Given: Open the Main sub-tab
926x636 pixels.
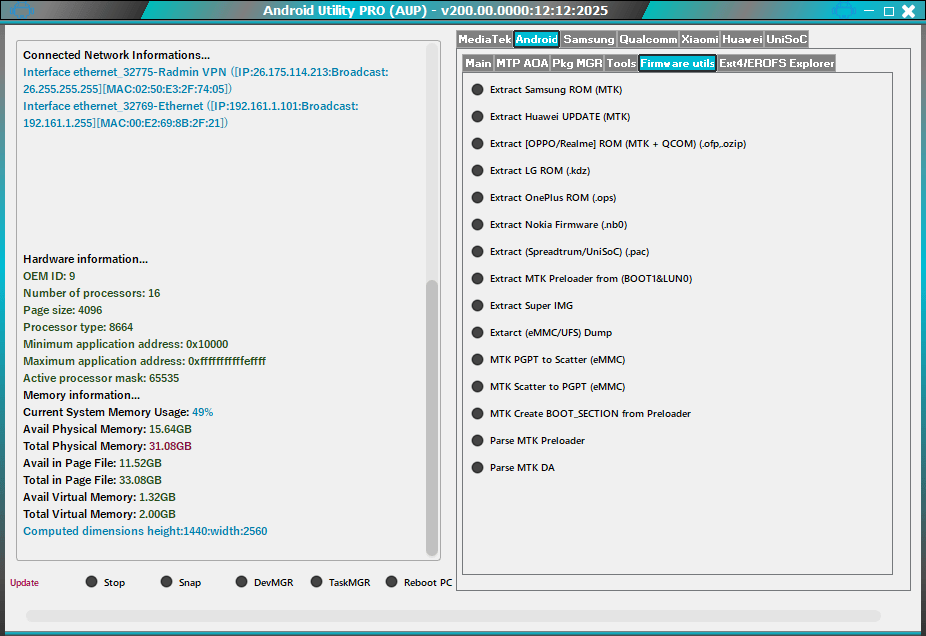Looking at the screenshot, I should 478,63.
